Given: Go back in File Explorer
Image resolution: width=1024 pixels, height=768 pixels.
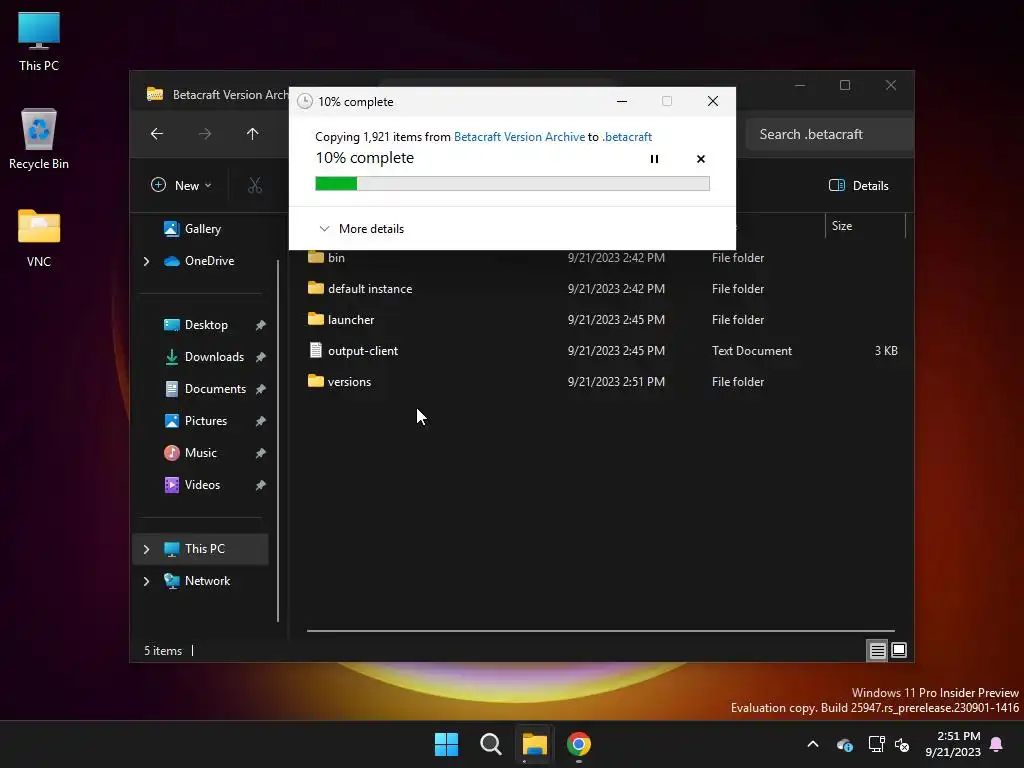Looking at the screenshot, I should [x=157, y=134].
